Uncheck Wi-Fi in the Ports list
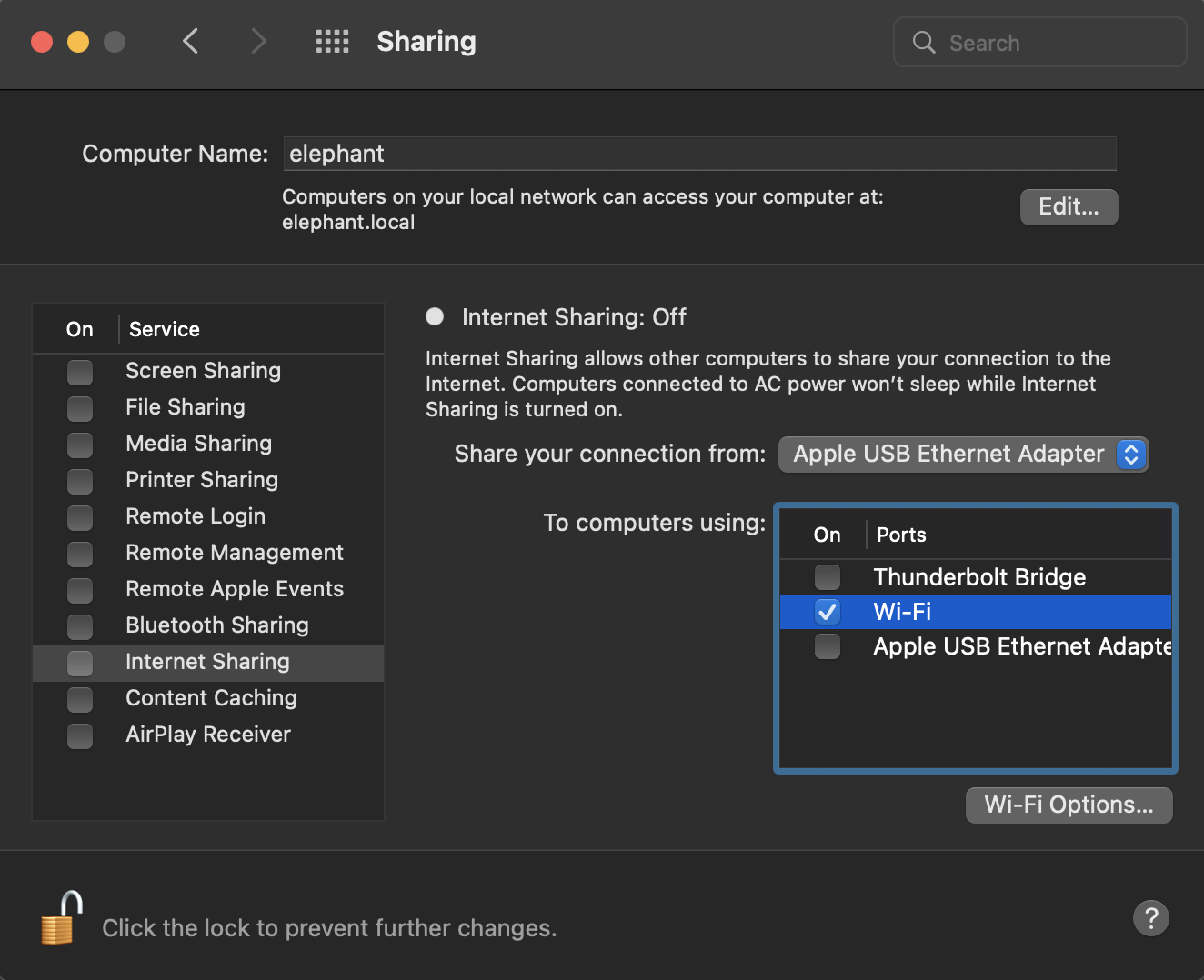Screen dimensions: 1204x980 point(828,612)
